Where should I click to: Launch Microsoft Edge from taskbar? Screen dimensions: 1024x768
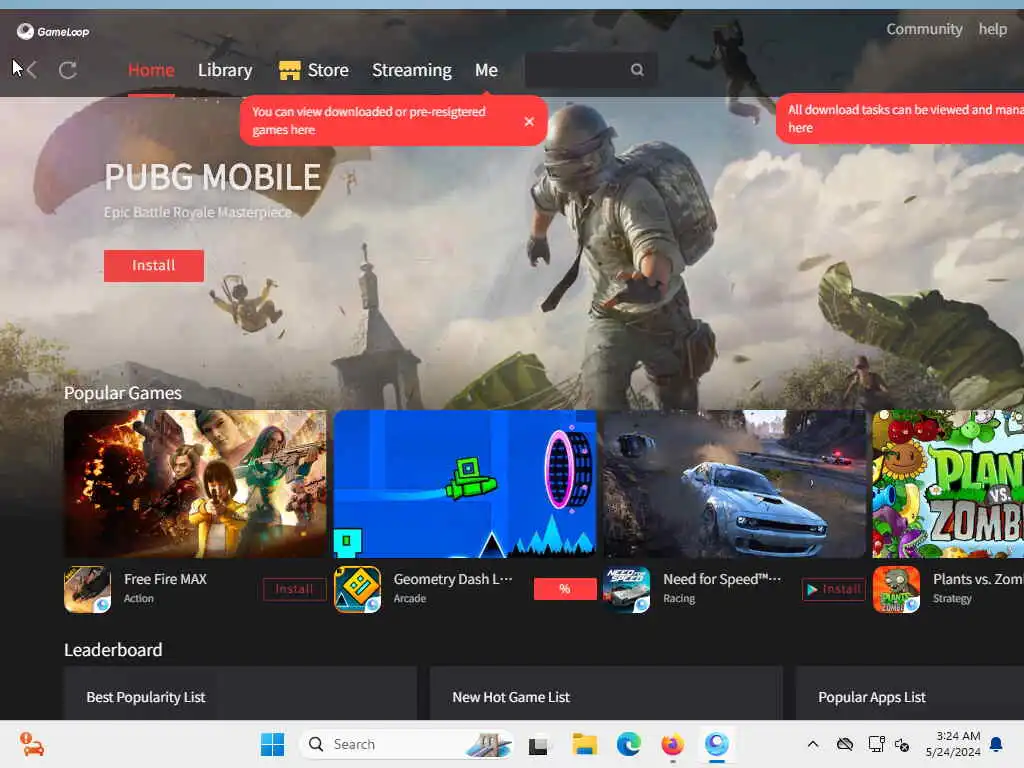click(x=628, y=744)
